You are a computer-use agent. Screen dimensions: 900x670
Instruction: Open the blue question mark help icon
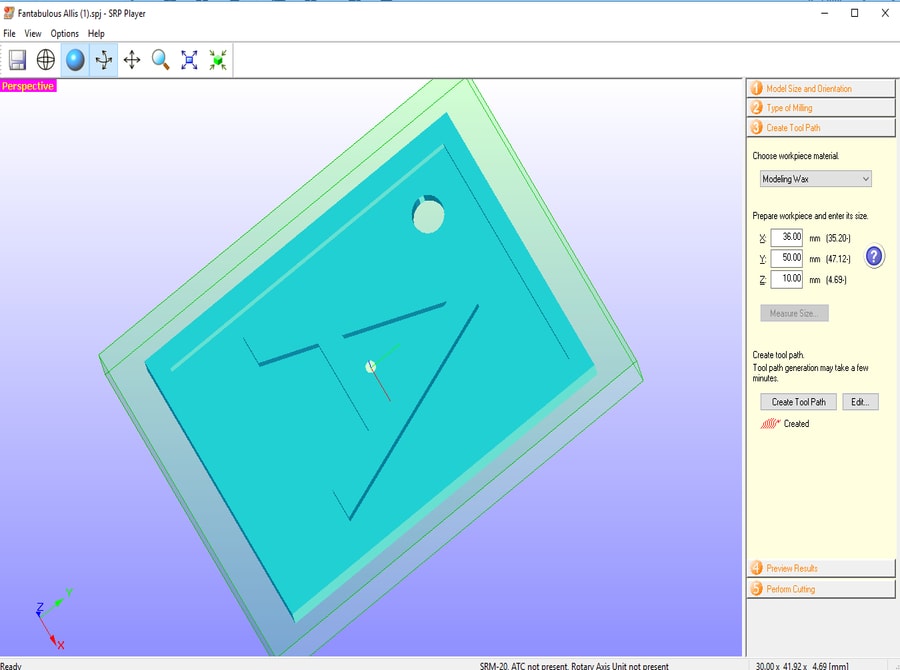coord(874,256)
